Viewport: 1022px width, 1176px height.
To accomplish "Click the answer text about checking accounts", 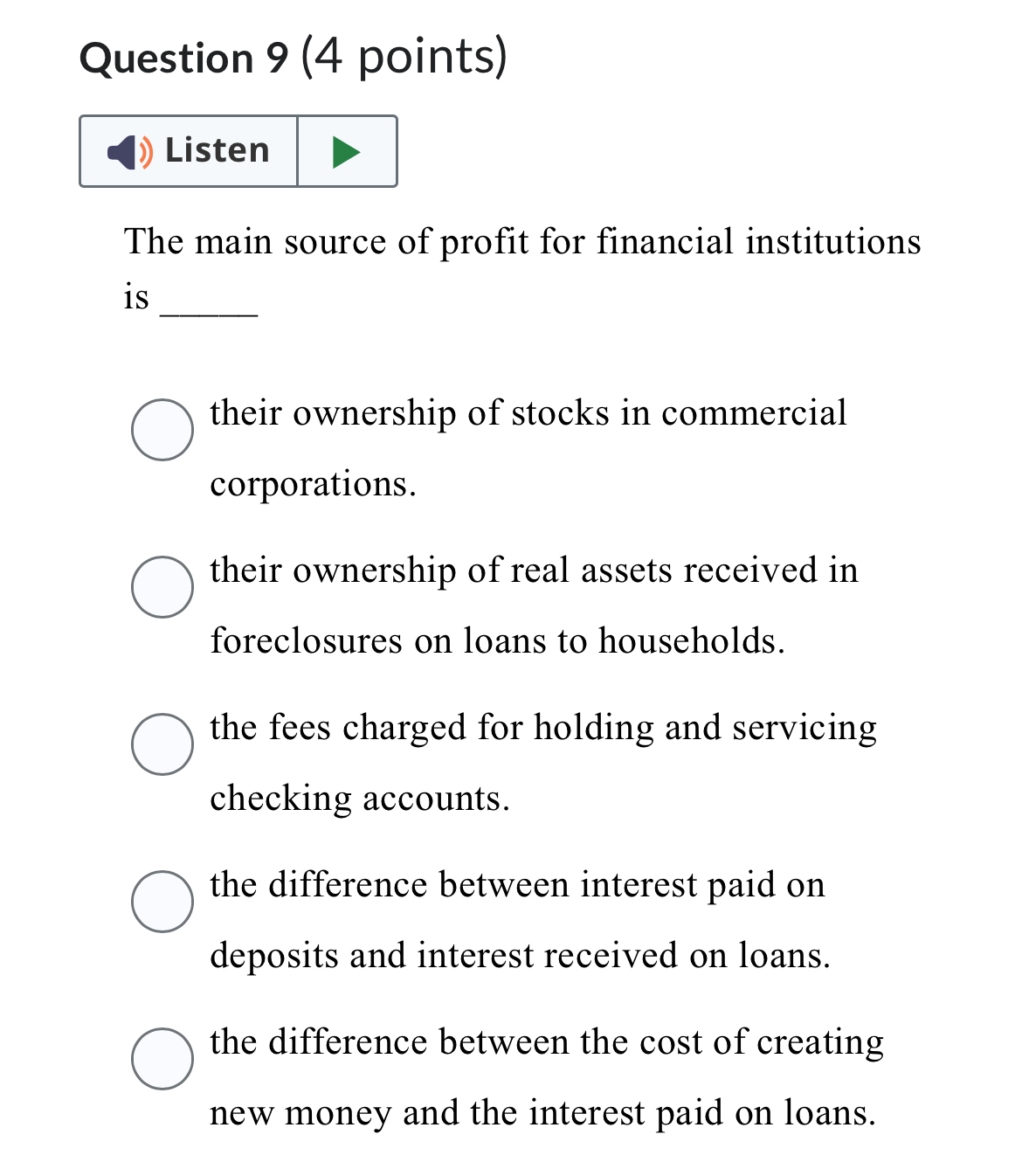I will [543, 728].
